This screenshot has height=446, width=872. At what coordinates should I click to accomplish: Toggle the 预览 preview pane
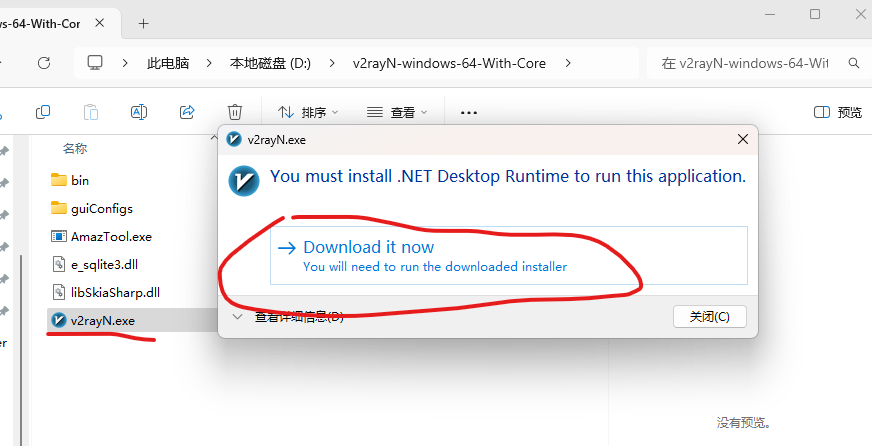[838, 112]
